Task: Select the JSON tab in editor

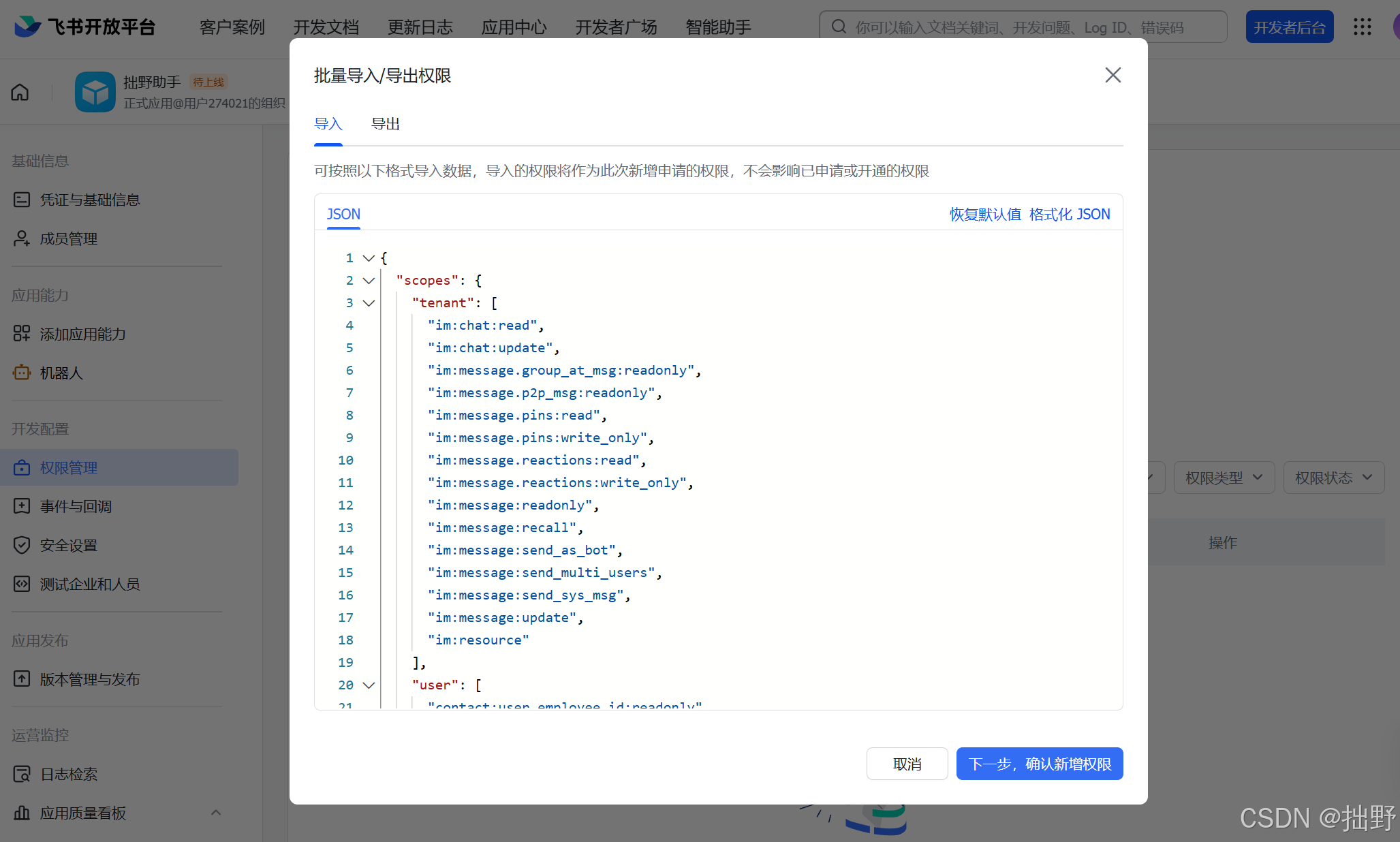Action: coord(343,214)
